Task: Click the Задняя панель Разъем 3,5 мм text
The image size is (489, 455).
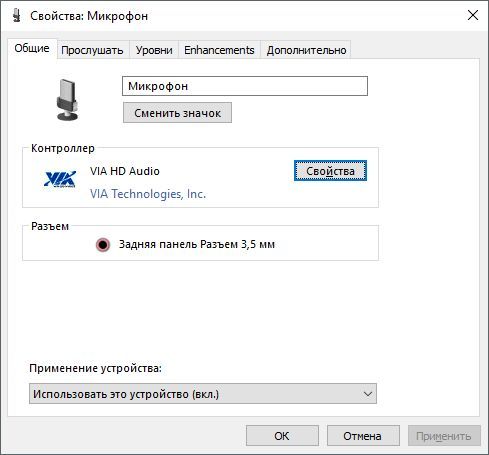Action: (197, 244)
